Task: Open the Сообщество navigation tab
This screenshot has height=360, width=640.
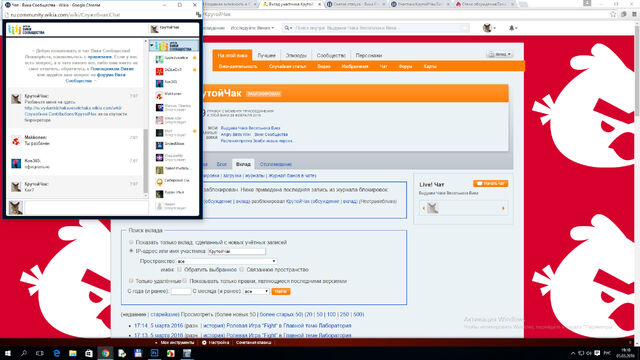Action: coord(331,55)
